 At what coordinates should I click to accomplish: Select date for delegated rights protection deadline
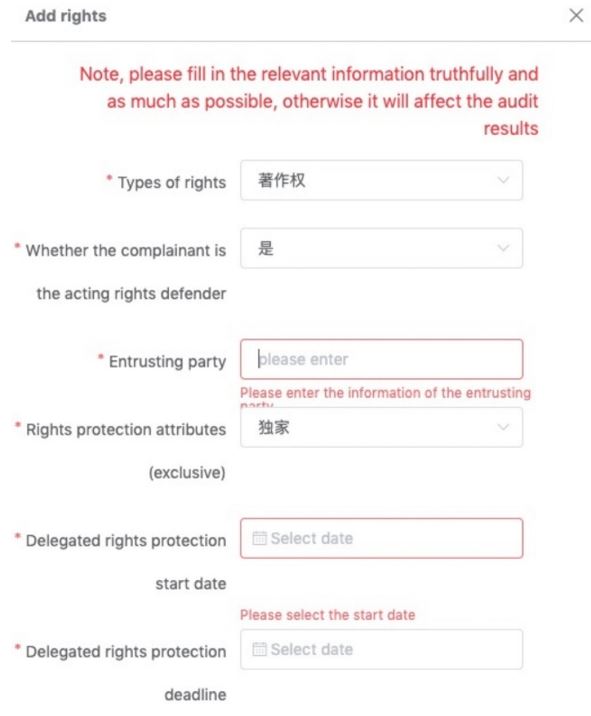point(381,649)
